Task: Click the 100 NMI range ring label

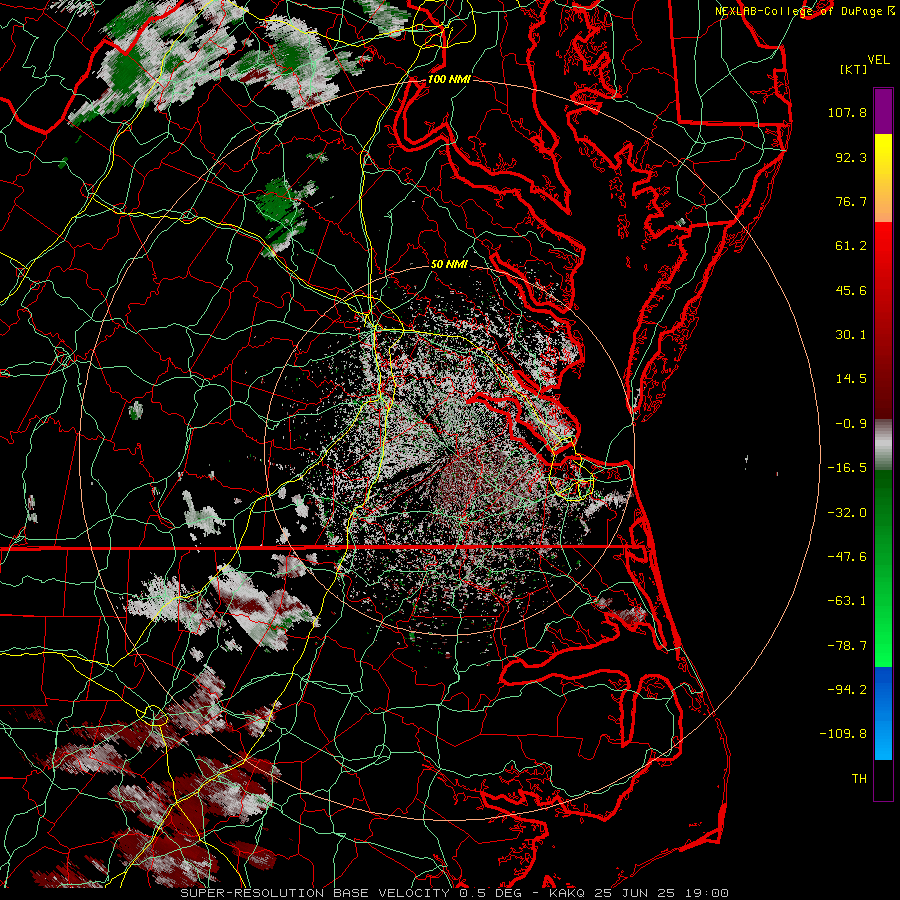Action: tap(449, 79)
